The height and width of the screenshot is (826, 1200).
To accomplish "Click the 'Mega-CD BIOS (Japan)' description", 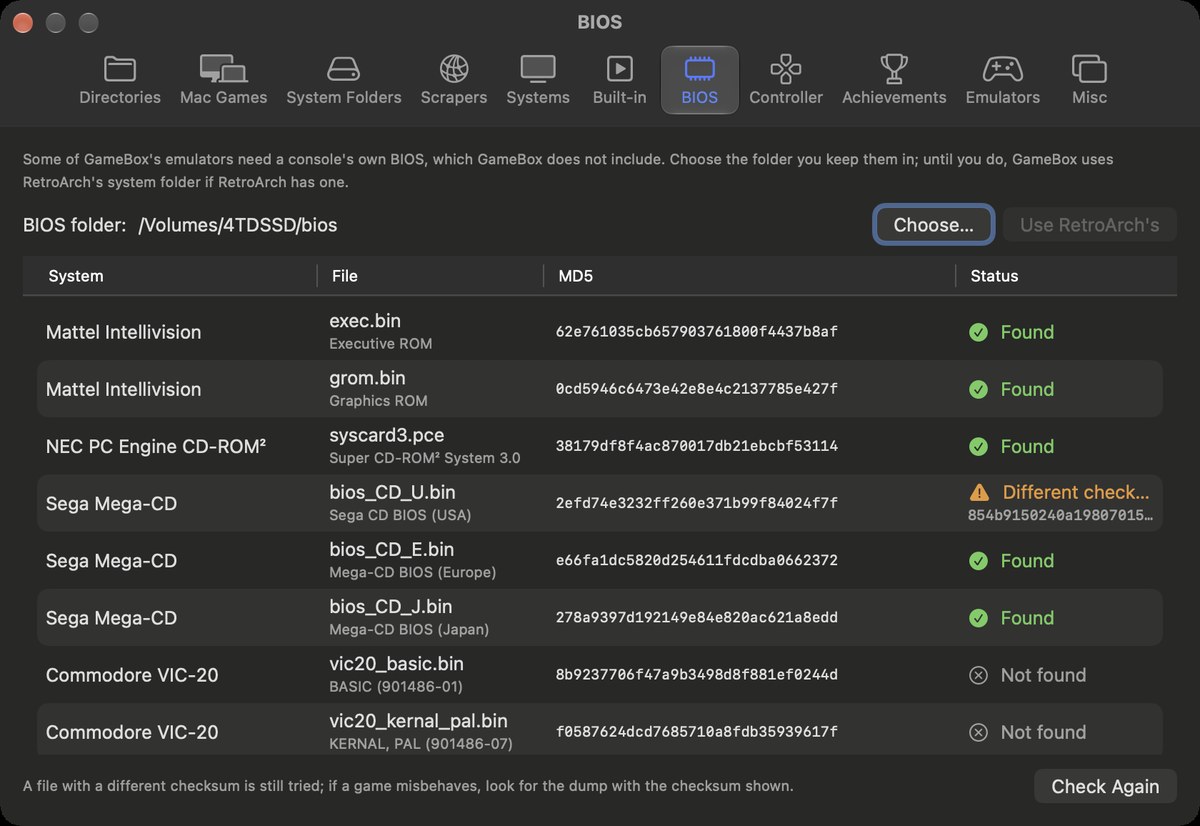I will pyautogui.click(x=409, y=630).
